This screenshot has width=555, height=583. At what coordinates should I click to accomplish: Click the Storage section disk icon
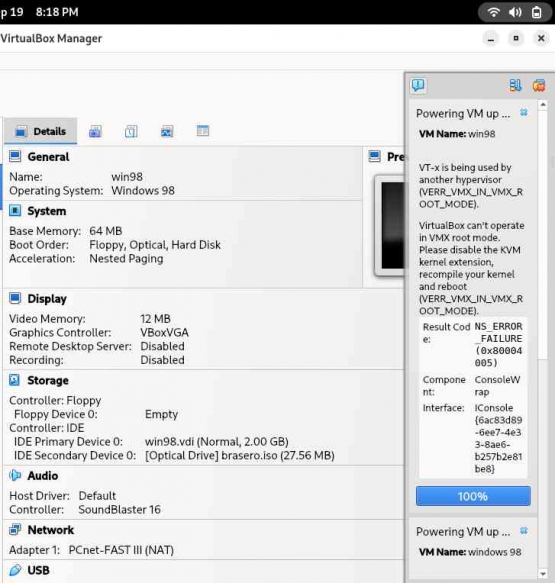click(15, 380)
